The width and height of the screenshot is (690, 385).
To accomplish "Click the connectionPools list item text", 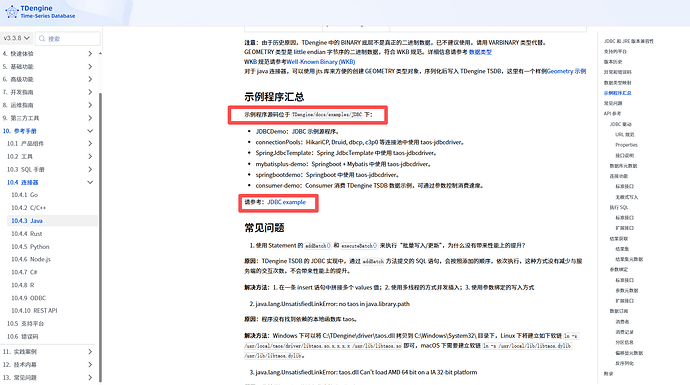I will coord(360,142).
